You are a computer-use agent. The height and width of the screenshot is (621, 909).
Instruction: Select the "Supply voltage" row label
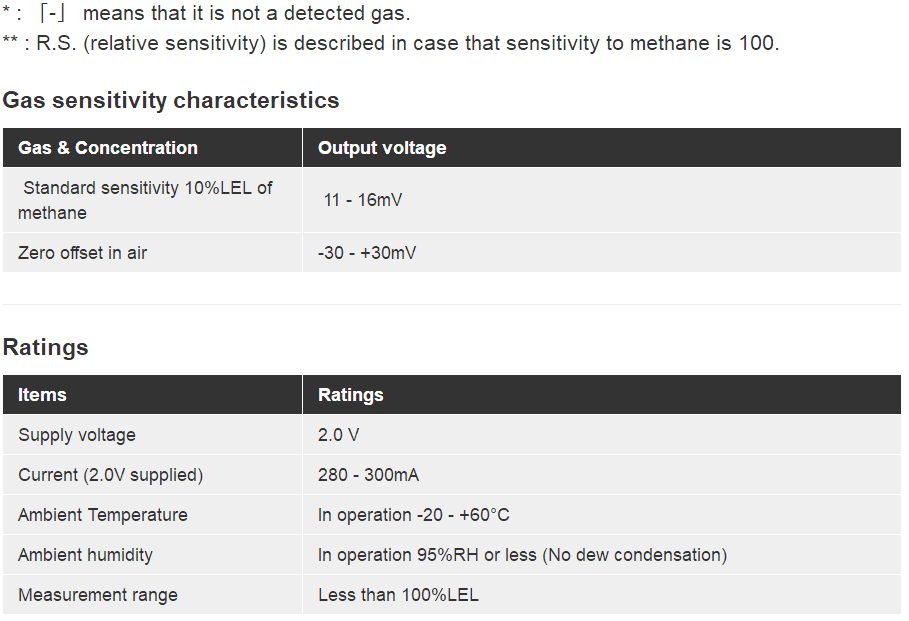(77, 435)
